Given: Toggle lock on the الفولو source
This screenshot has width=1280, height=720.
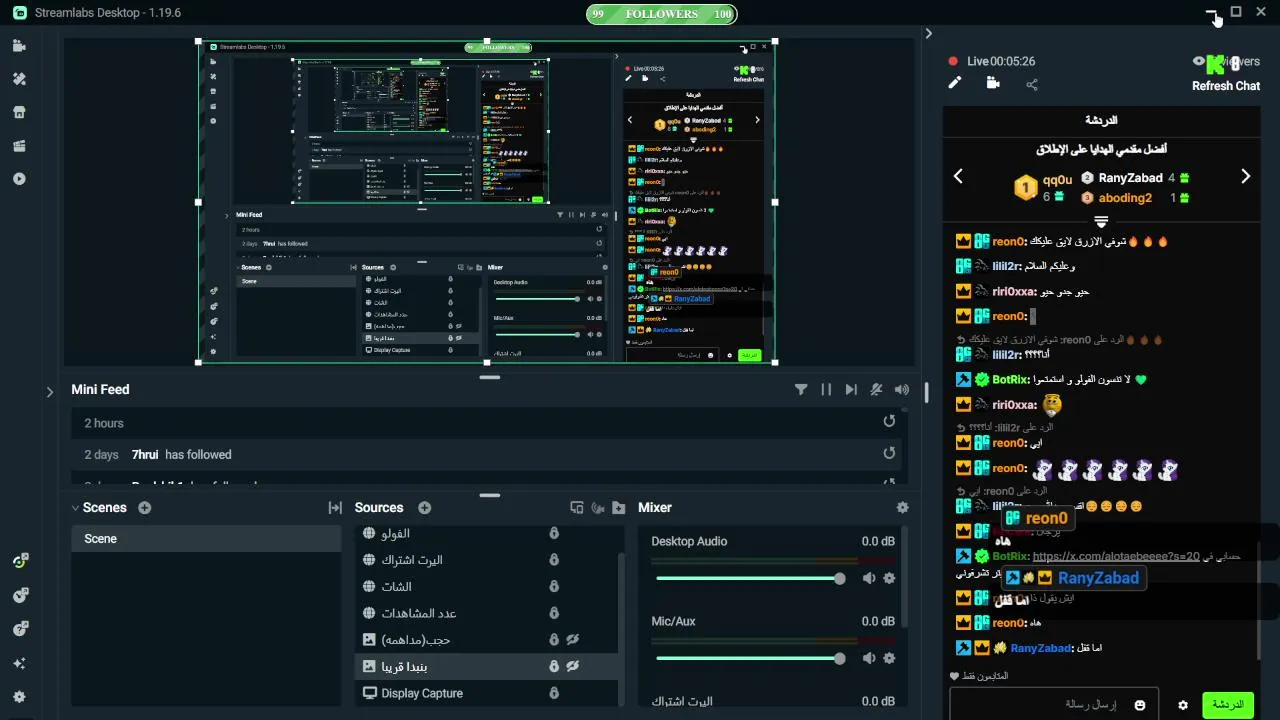Looking at the screenshot, I should (554, 533).
